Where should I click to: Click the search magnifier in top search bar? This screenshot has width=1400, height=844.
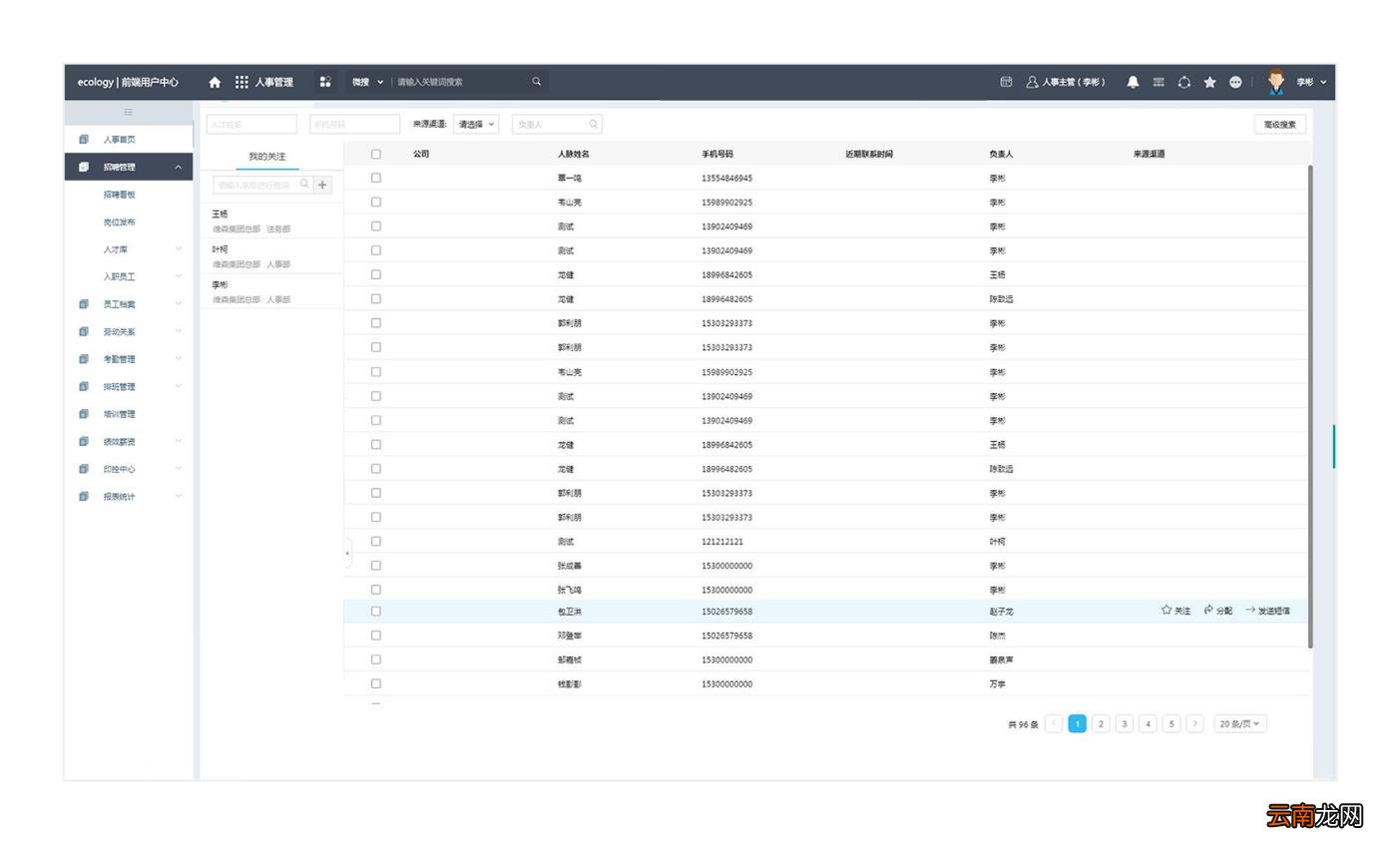coord(536,82)
